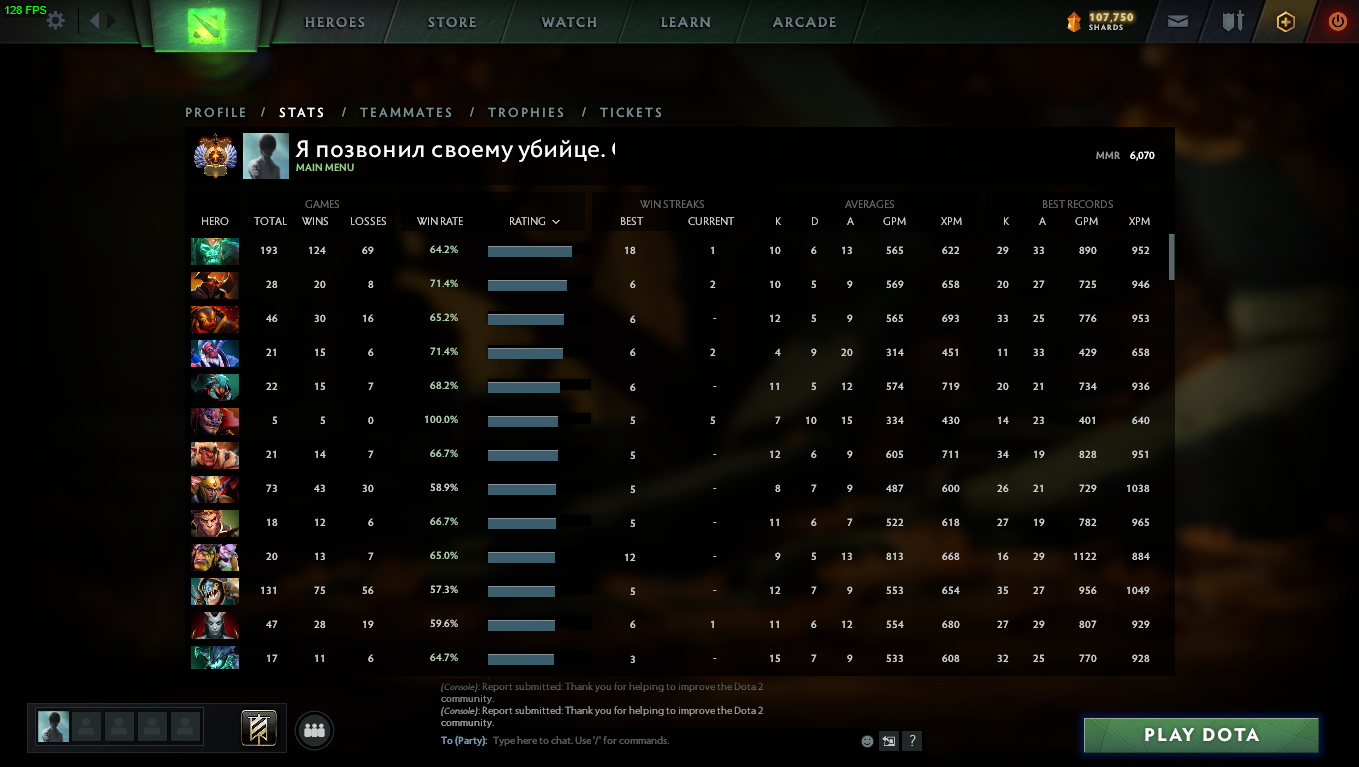1359x767 pixels.
Task: Open the emoticon smiley picker
Action: pyautogui.click(x=867, y=741)
